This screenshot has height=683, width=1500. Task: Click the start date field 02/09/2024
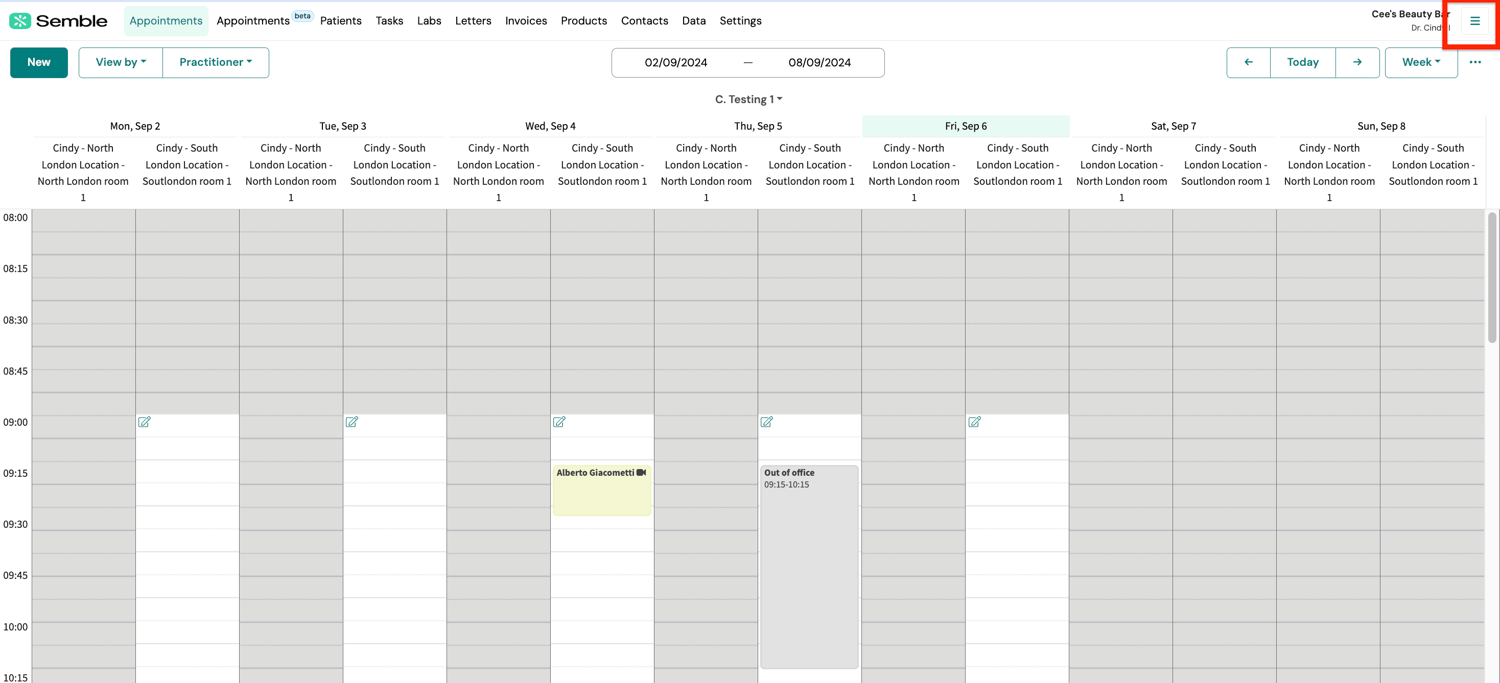pos(676,62)
